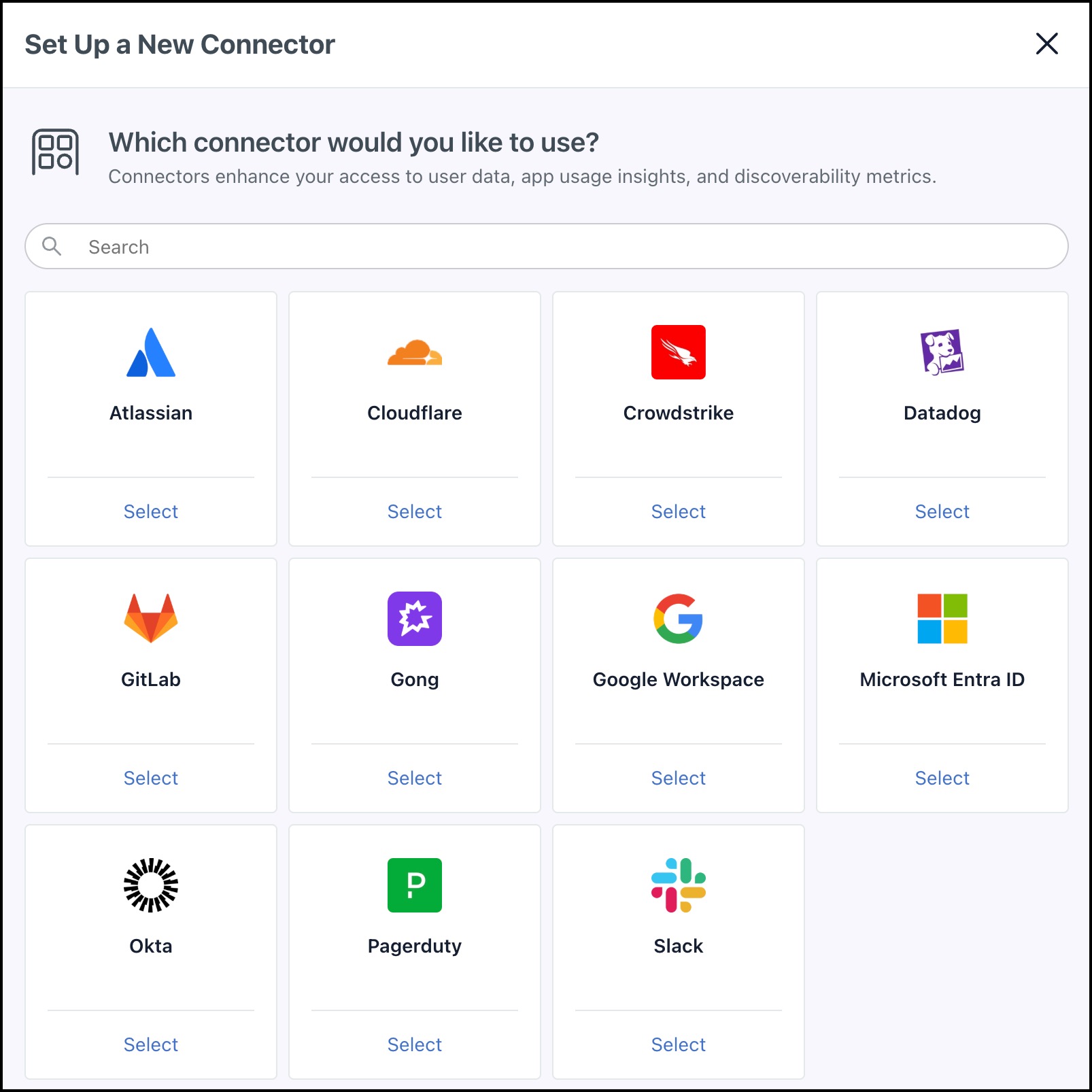The height and width of the screenshot is (1092, 1092).
Task: Choose Select for the Slack connector
Action: [x=678, y=1044]
